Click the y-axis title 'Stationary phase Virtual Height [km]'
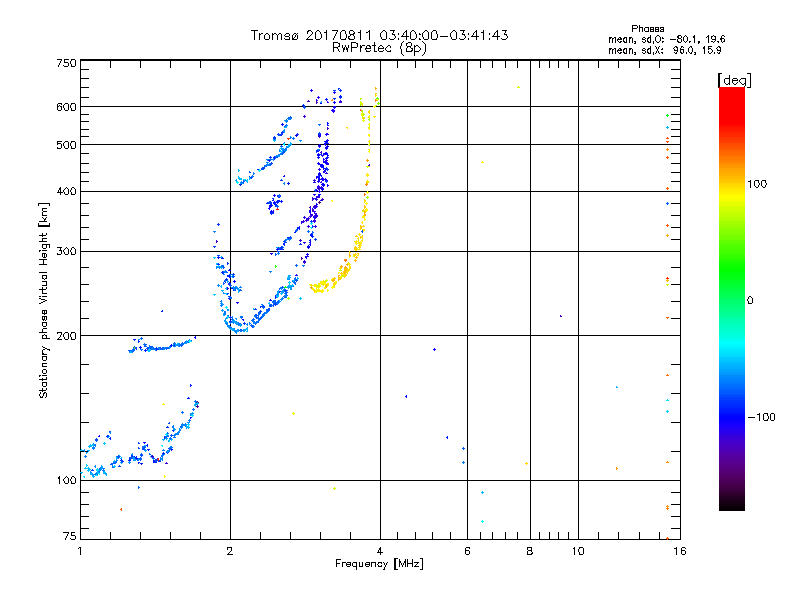Viewport: 800px width, 600px height. tap(43, 300)
